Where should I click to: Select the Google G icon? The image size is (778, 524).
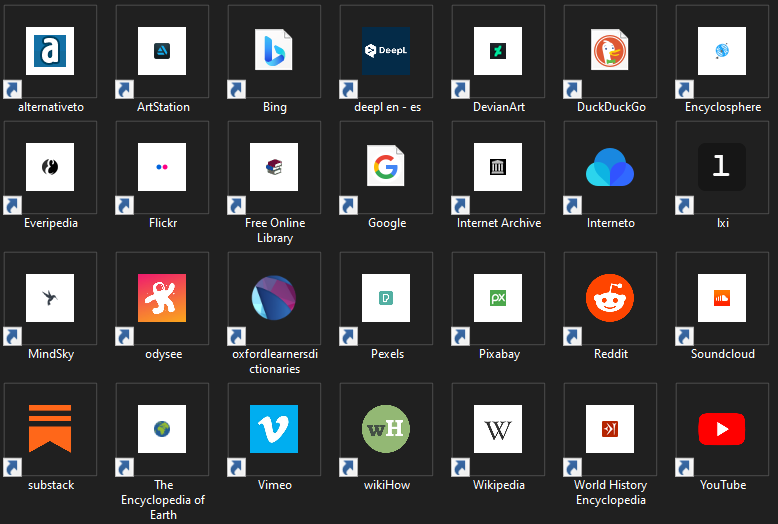pyautogui.click(x=386, y=166)
